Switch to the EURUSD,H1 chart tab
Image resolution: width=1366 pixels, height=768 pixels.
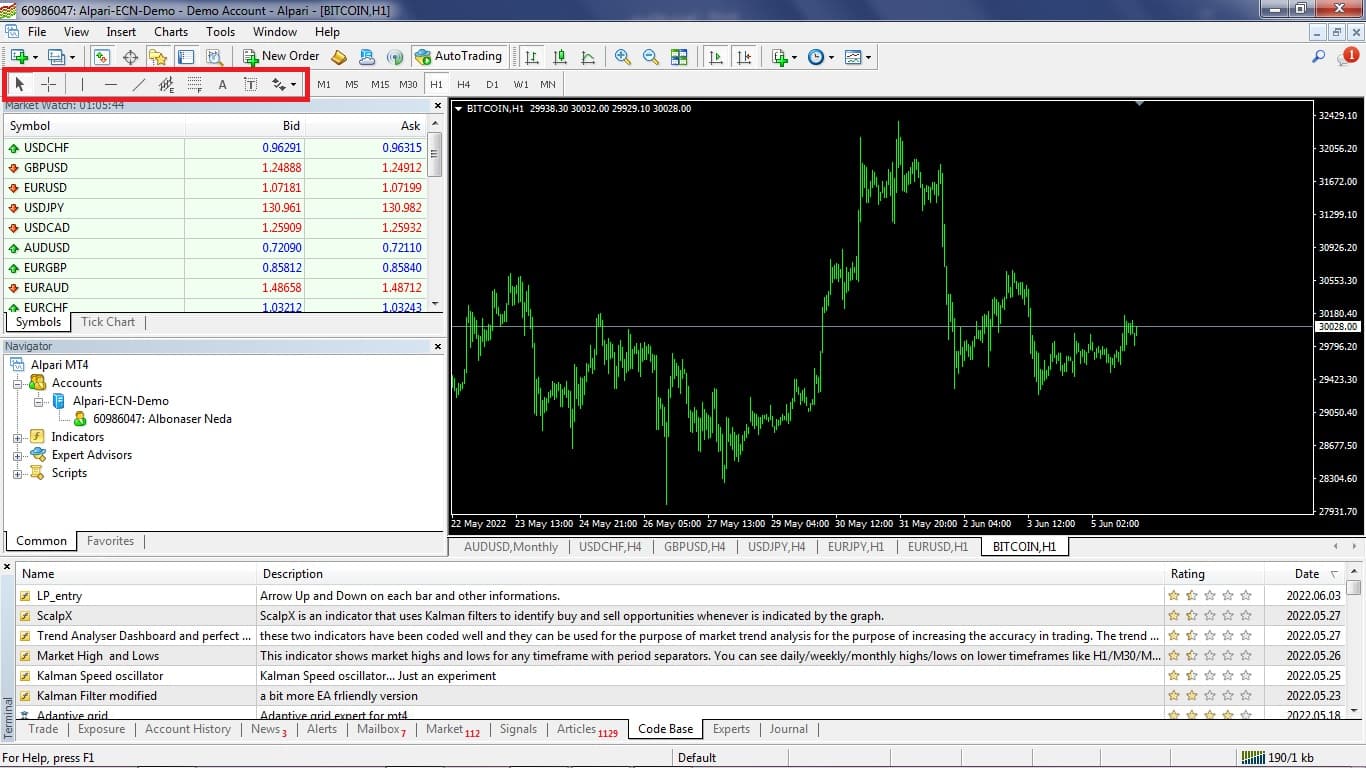(937, 547)
